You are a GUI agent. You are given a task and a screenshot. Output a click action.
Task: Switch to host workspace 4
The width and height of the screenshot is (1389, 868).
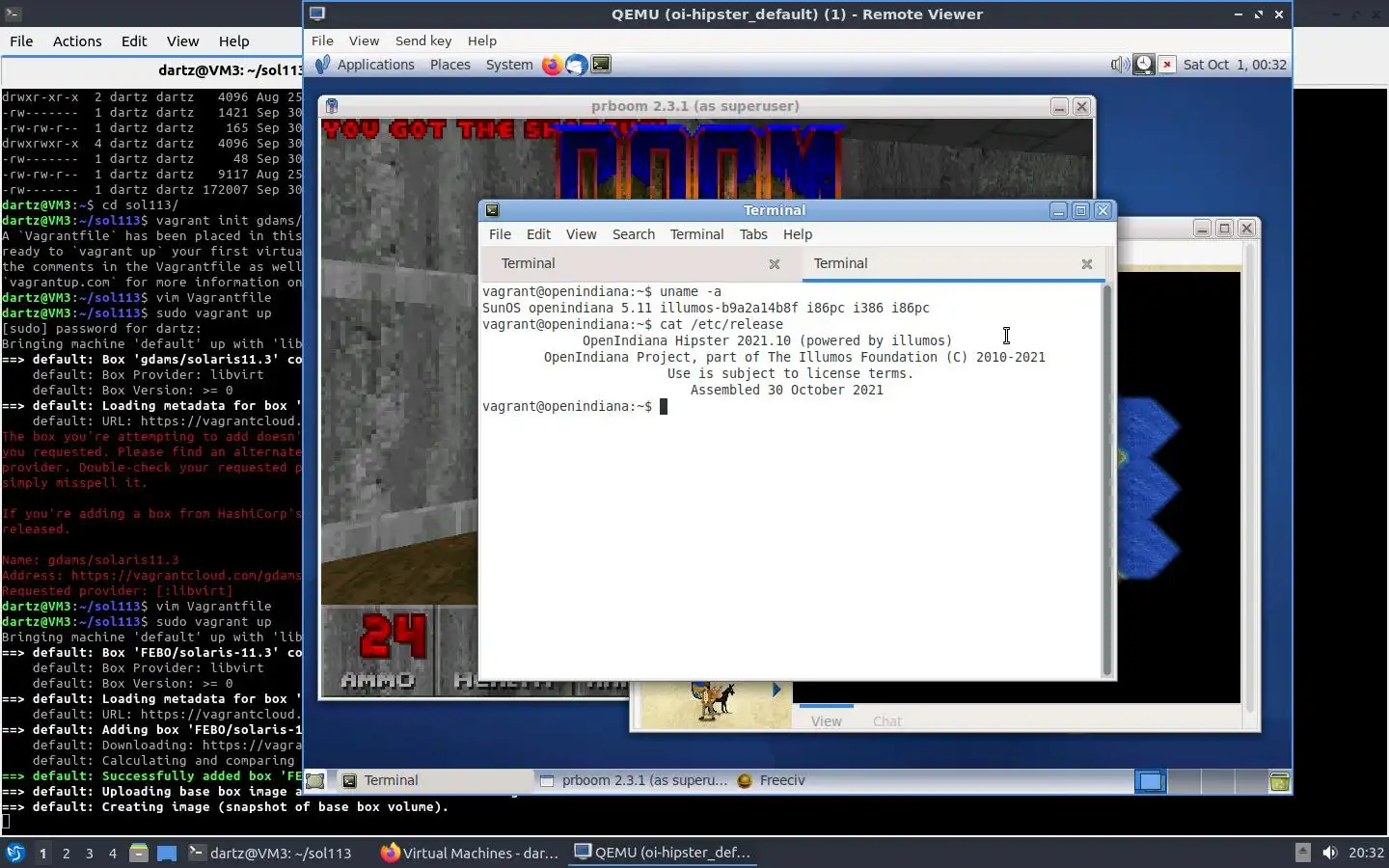click(113, 854)
